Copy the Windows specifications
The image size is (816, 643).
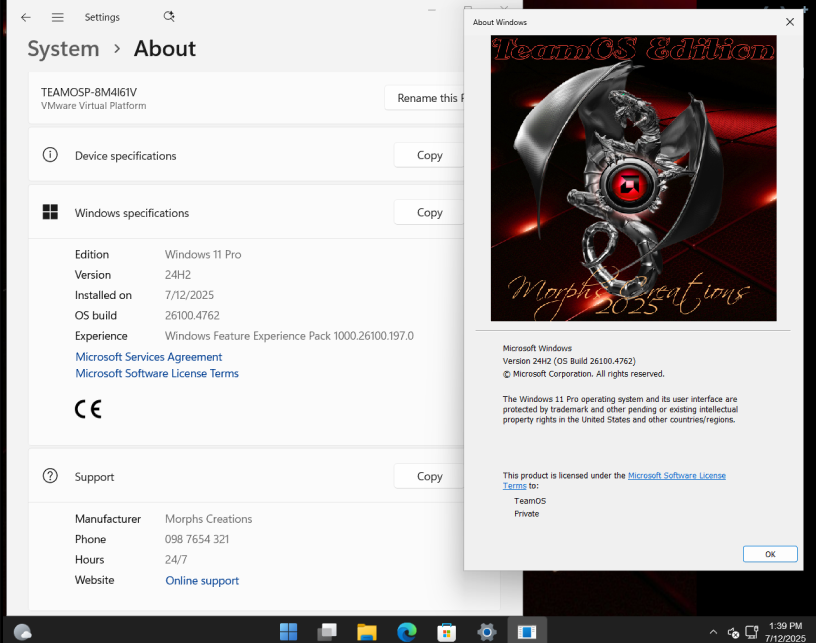pos(429,212)
